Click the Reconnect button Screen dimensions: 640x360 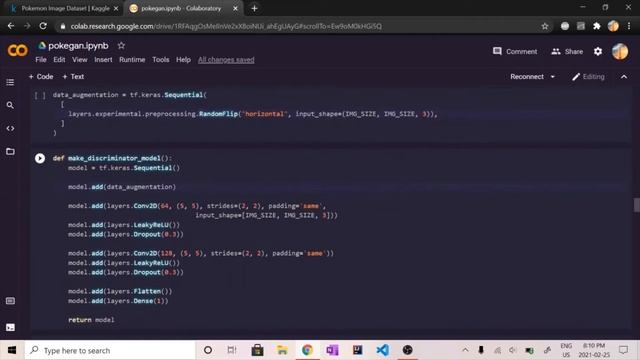click(527, 77)
